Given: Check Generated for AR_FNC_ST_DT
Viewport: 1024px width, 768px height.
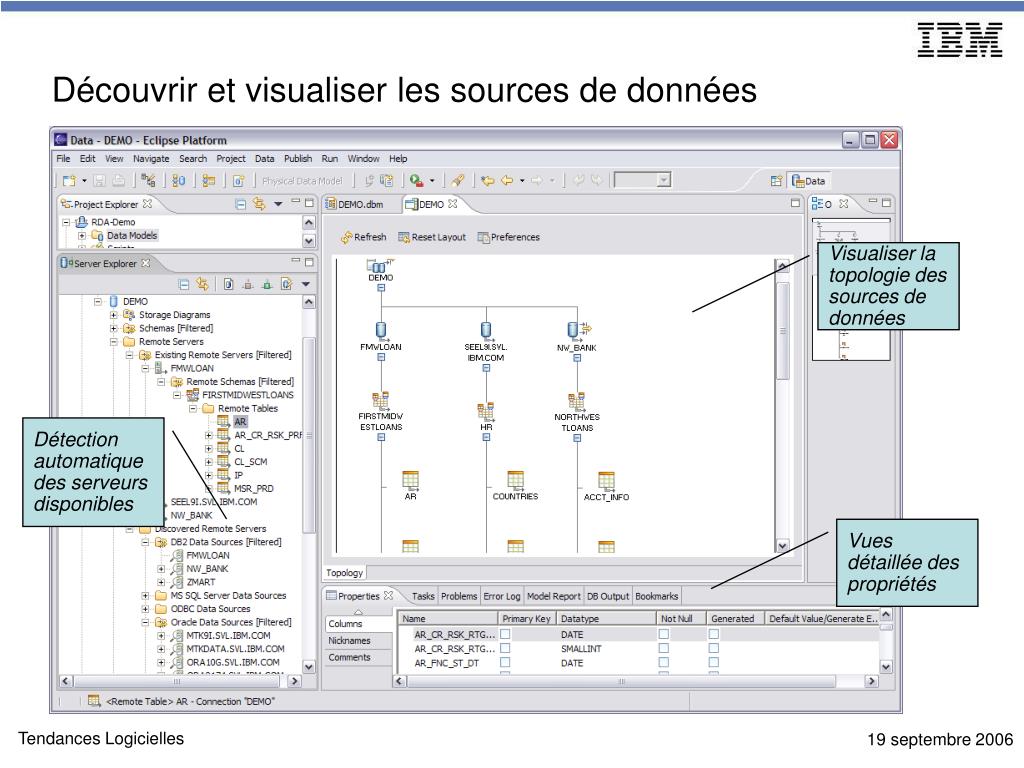Looking at the screenshot, I should pyautogui.click(x=714, y=662).
